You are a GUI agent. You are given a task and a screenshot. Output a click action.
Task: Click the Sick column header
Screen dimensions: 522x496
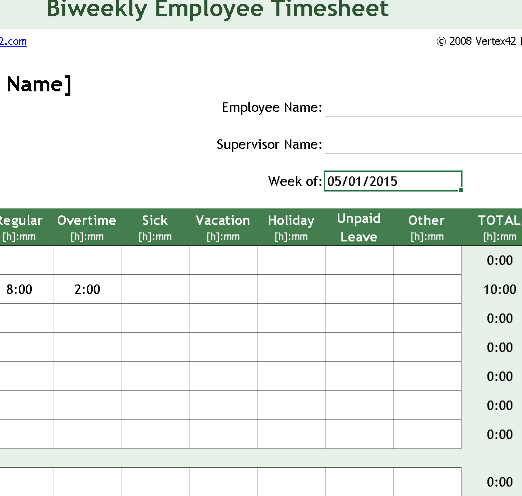pos(155,227)
